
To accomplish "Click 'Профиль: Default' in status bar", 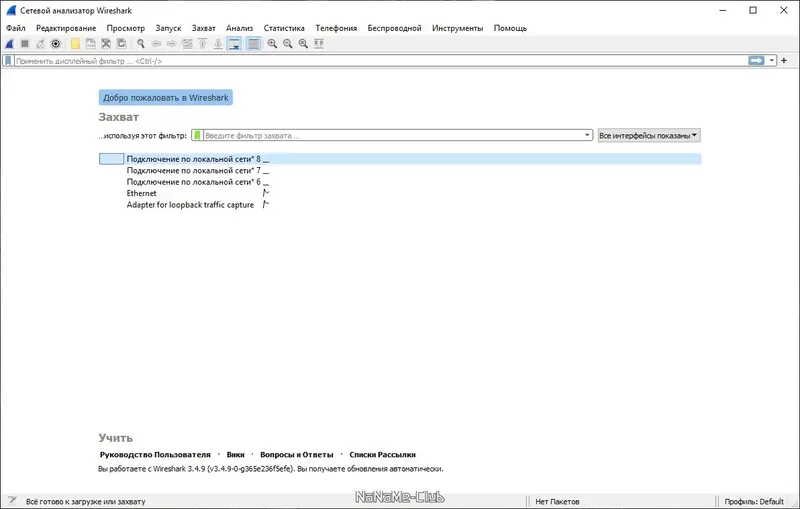I will click(x=754, y=501).
